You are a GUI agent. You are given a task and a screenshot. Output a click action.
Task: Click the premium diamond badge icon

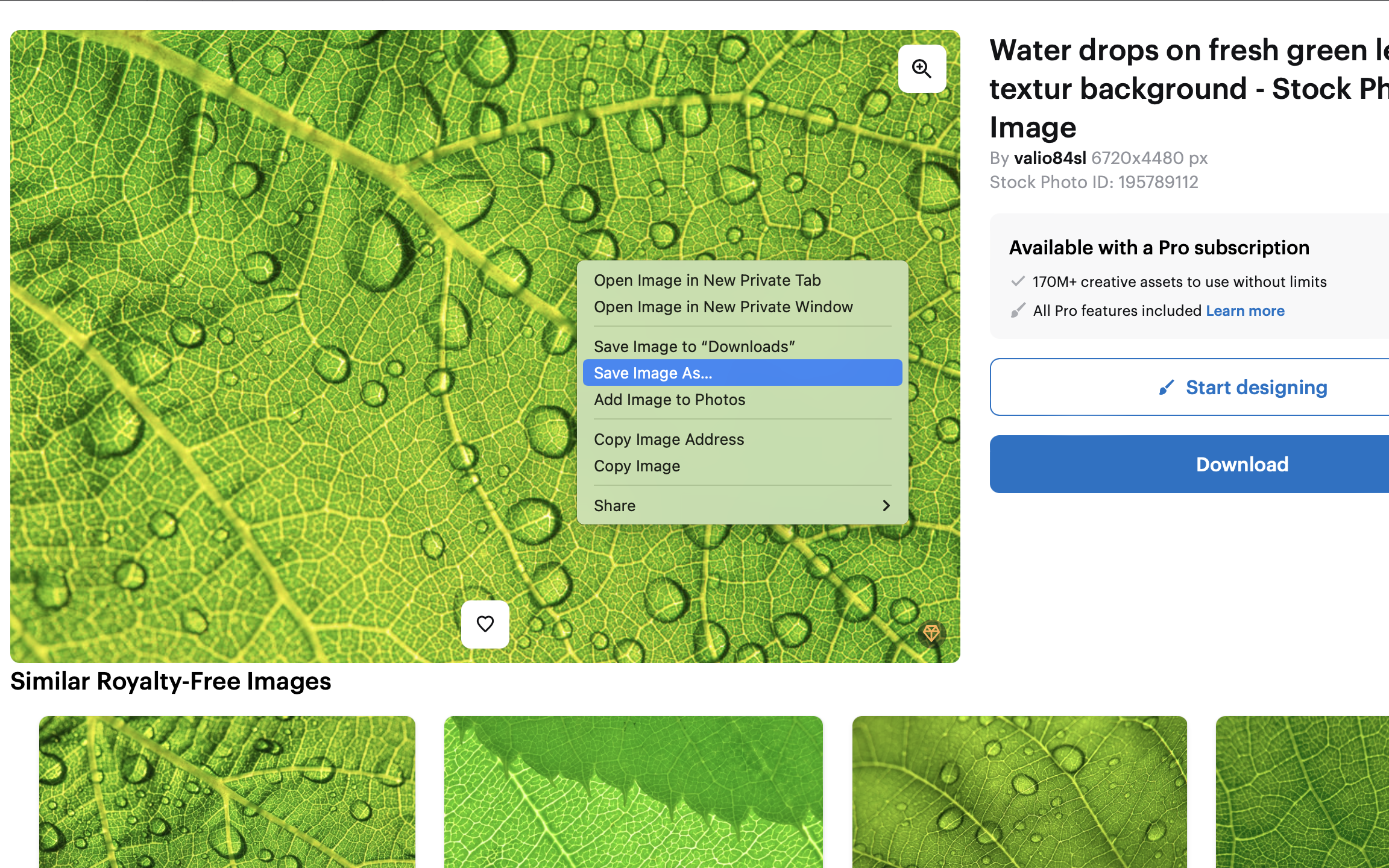coord(931,633)
